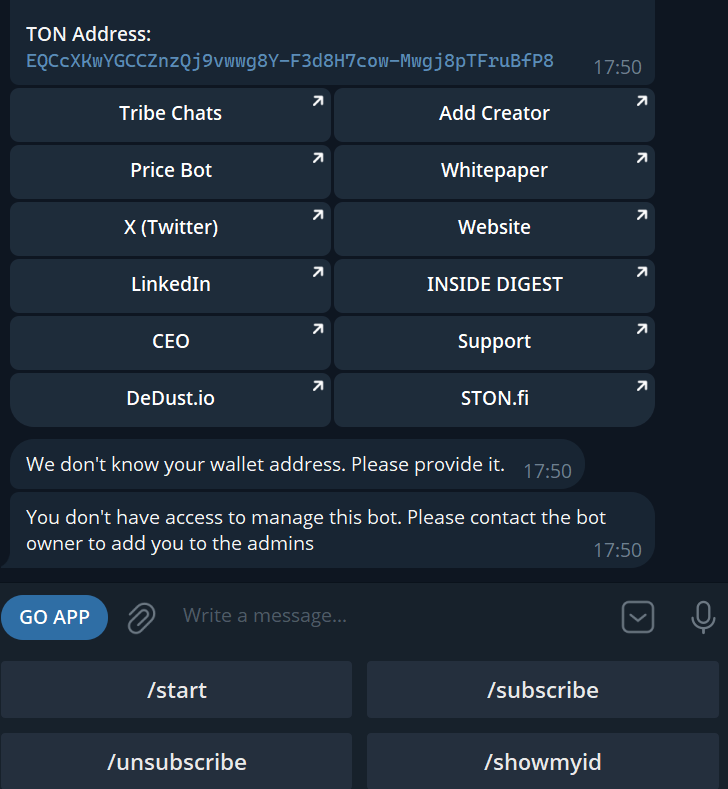The width and height of the screenshot is (728, 789).
Task: Click the paperclip attach file icon
Action: pyautogui.click(x=141, y=617)
